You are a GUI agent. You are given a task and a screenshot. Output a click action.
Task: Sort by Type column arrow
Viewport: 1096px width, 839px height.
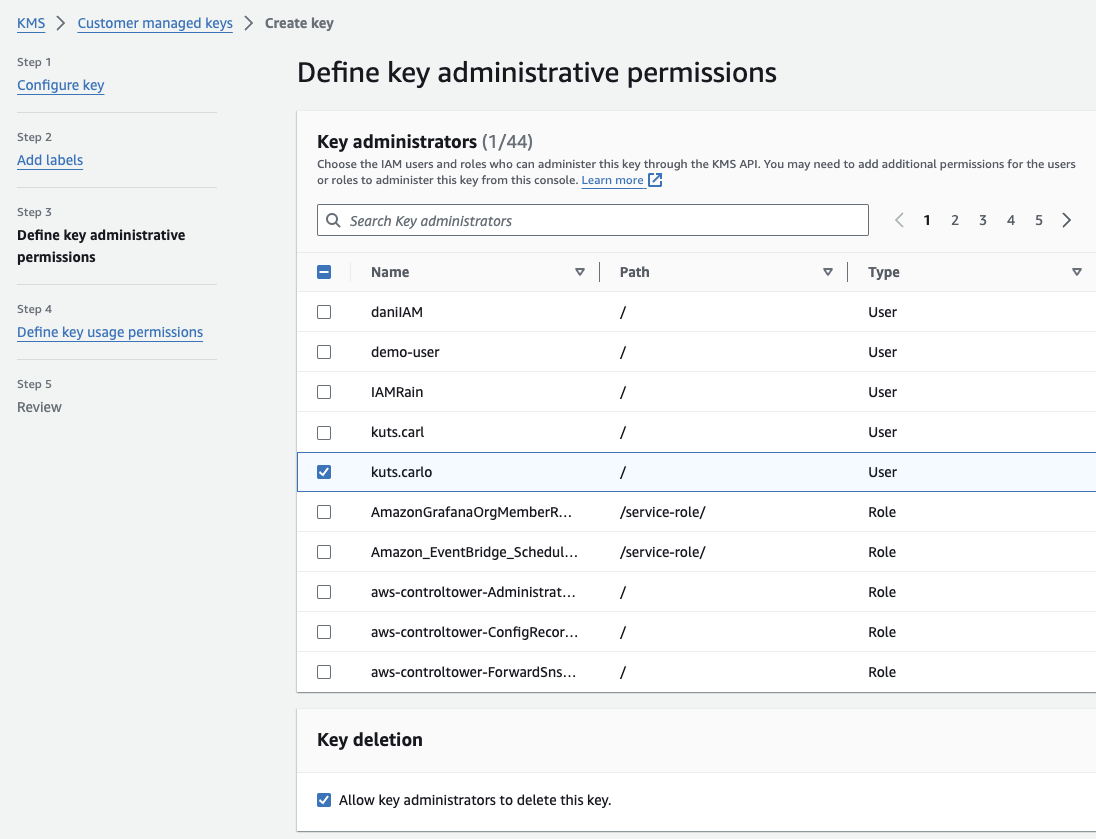click(1076, 272)
